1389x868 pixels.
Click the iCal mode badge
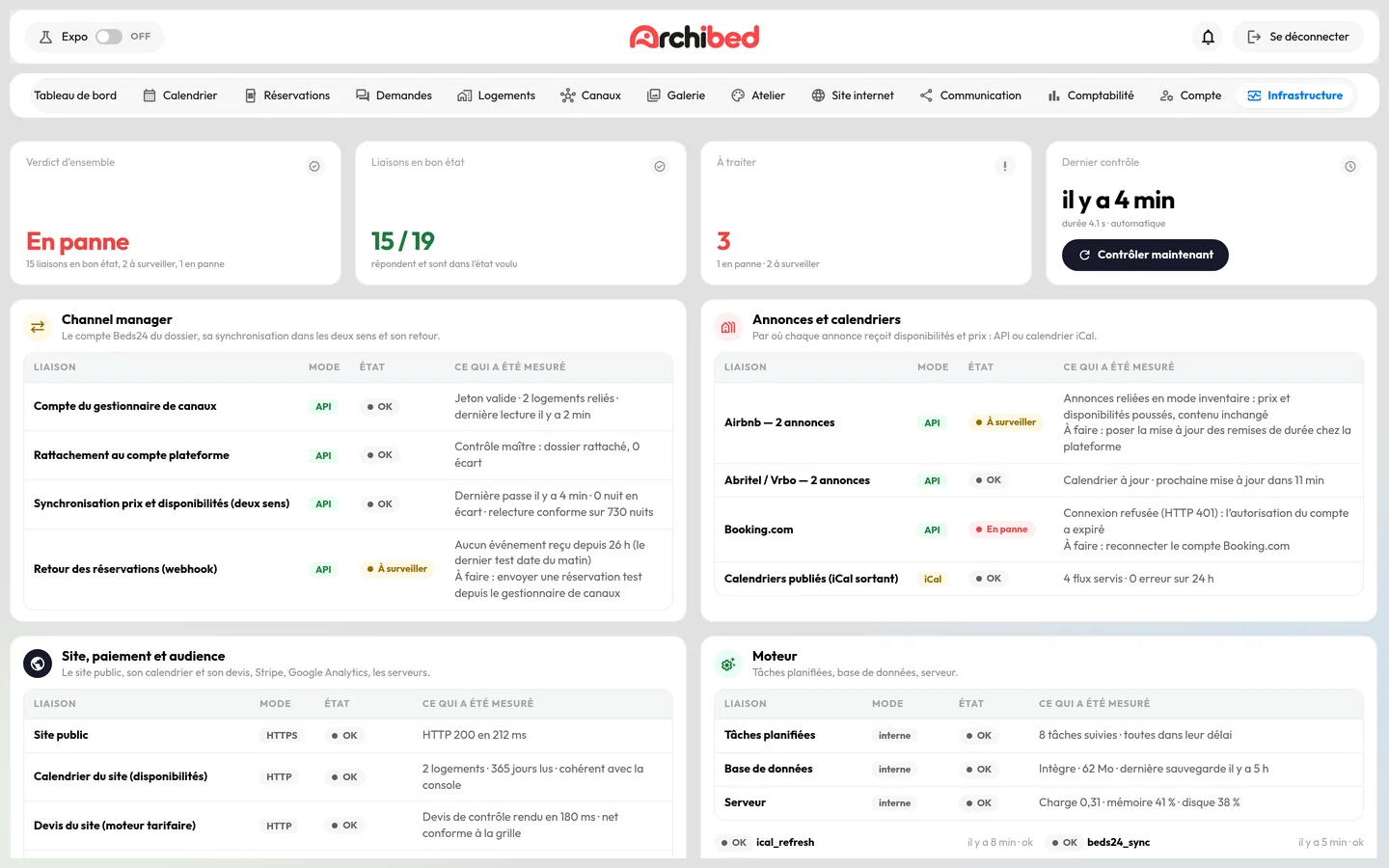point(933,579)
